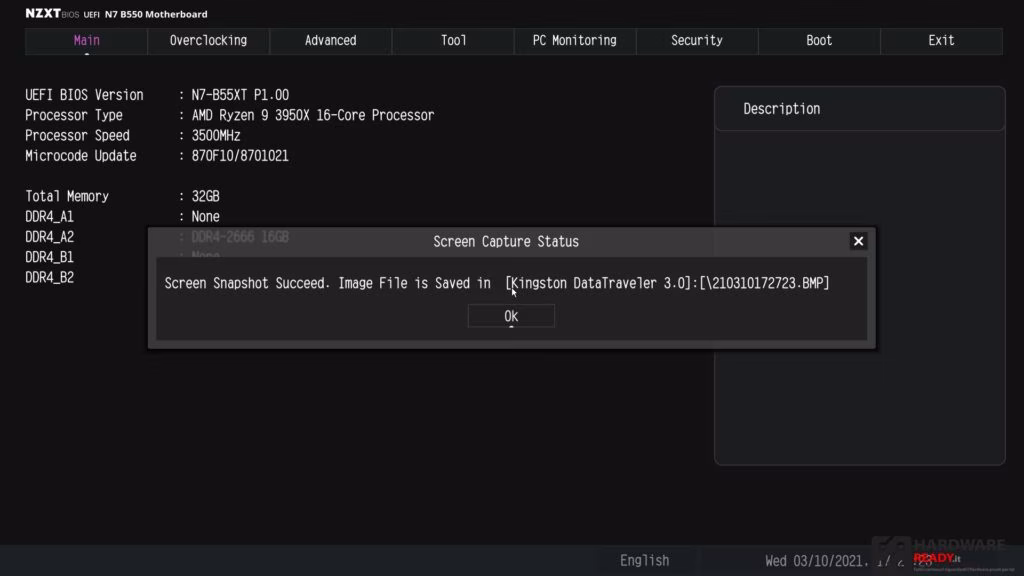Change the English language setting
The width and height of the screenshot is (1024, 576).
click(645, 560)
